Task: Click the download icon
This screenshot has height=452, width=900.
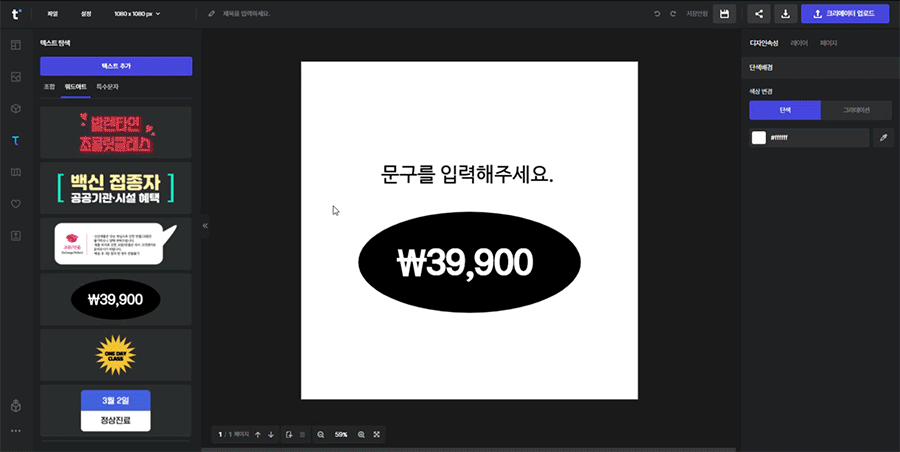Action: tap(785, 14)
